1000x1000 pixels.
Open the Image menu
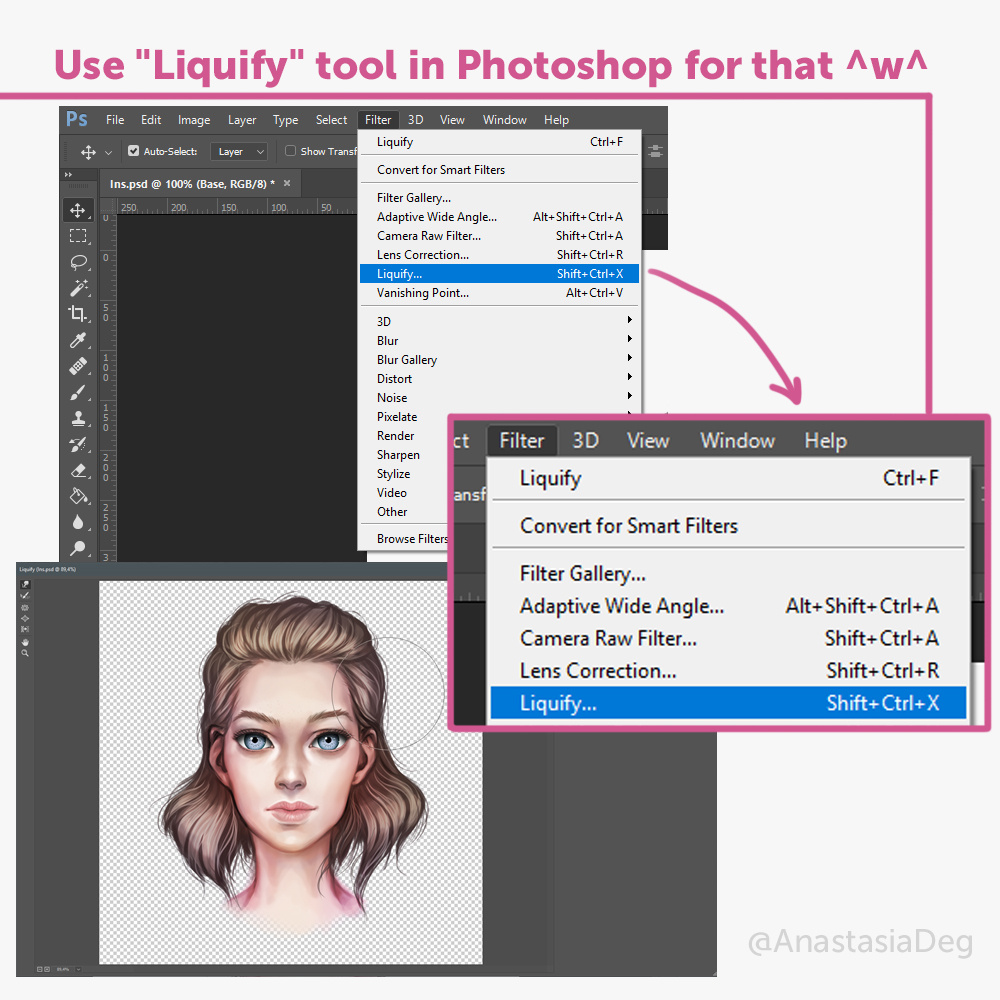[194, 120]
